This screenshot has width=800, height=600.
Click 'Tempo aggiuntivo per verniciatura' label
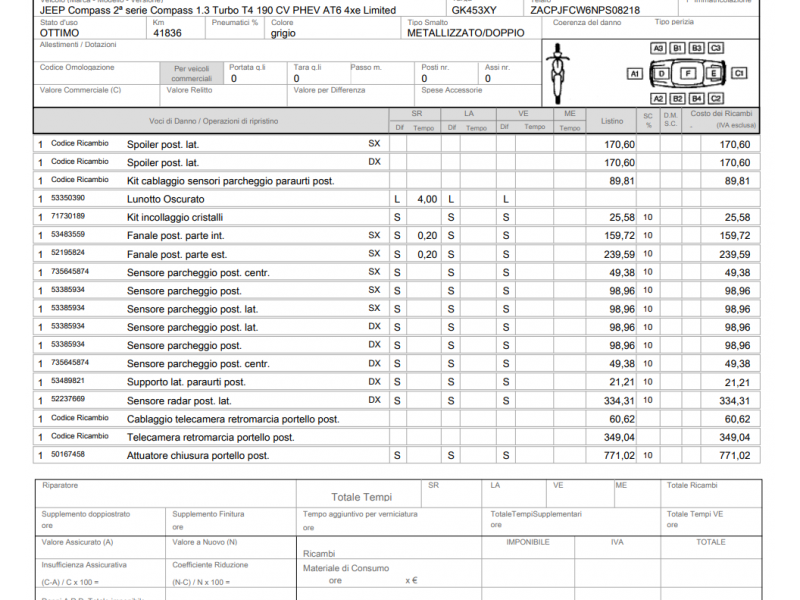pos(360,514)
